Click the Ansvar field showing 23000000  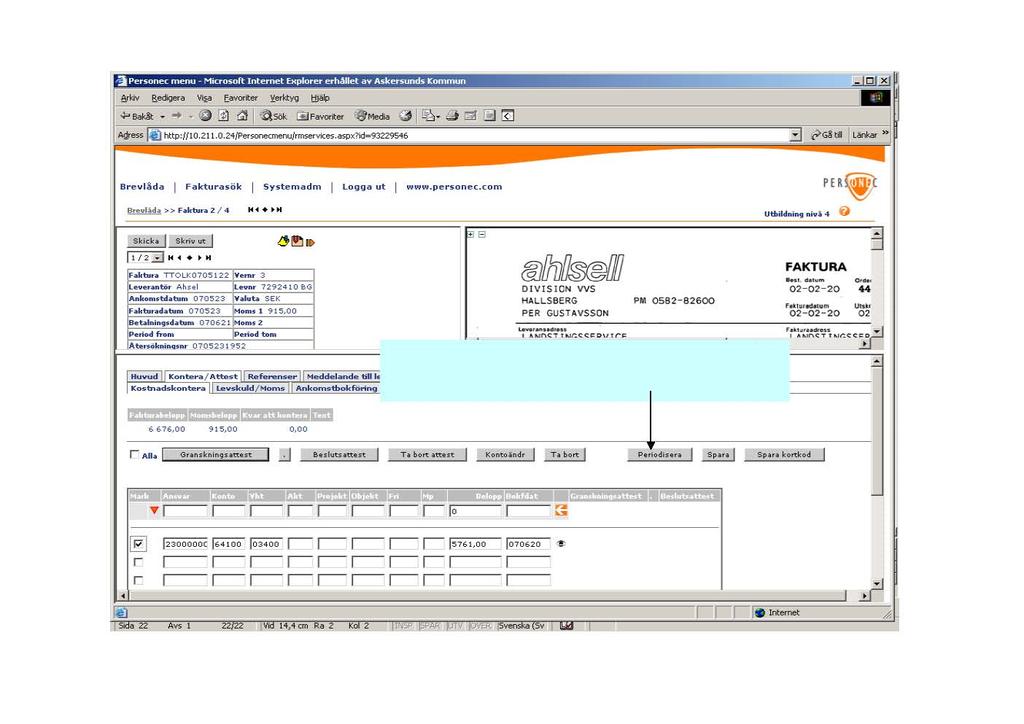pyautogui.click(x=185, y=543)
